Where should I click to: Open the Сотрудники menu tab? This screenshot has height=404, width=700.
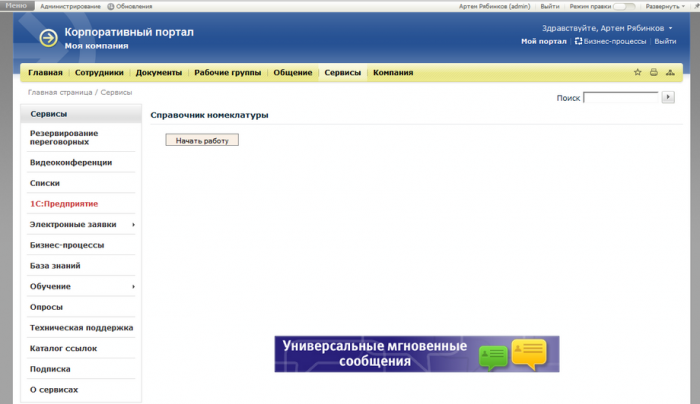[99, 73]
